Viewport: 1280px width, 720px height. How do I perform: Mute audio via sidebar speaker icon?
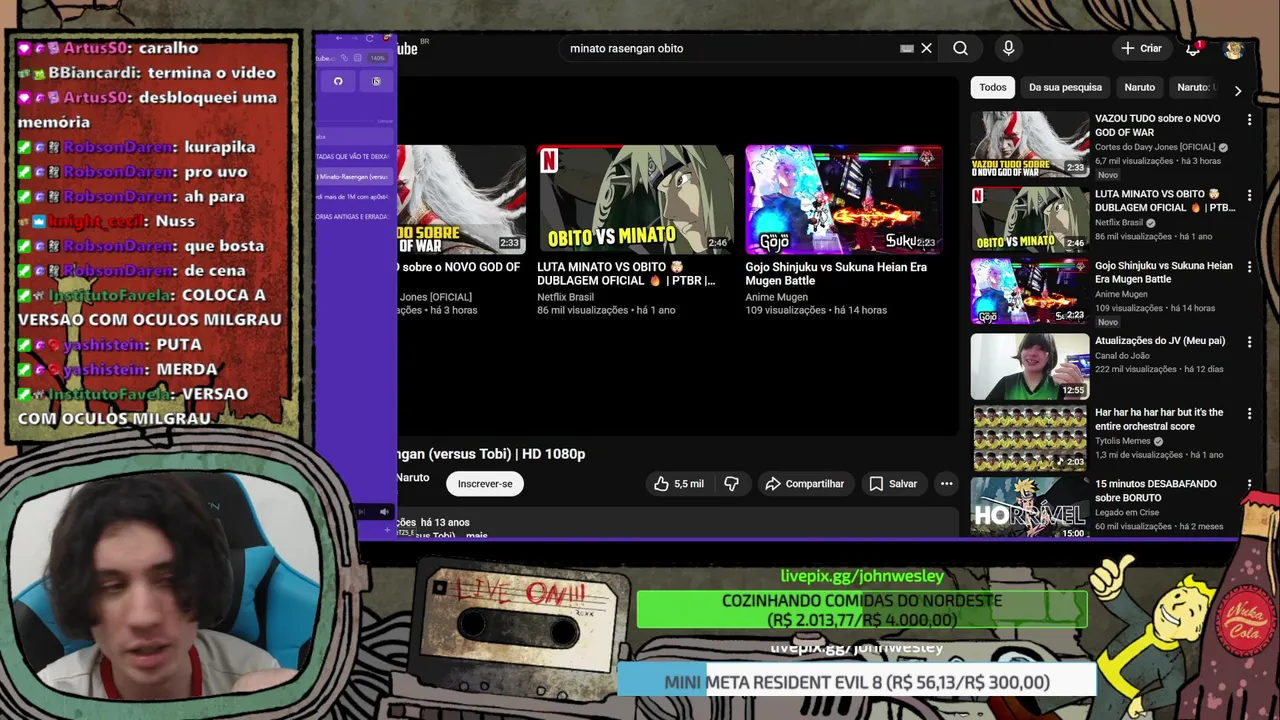[384, 512]
